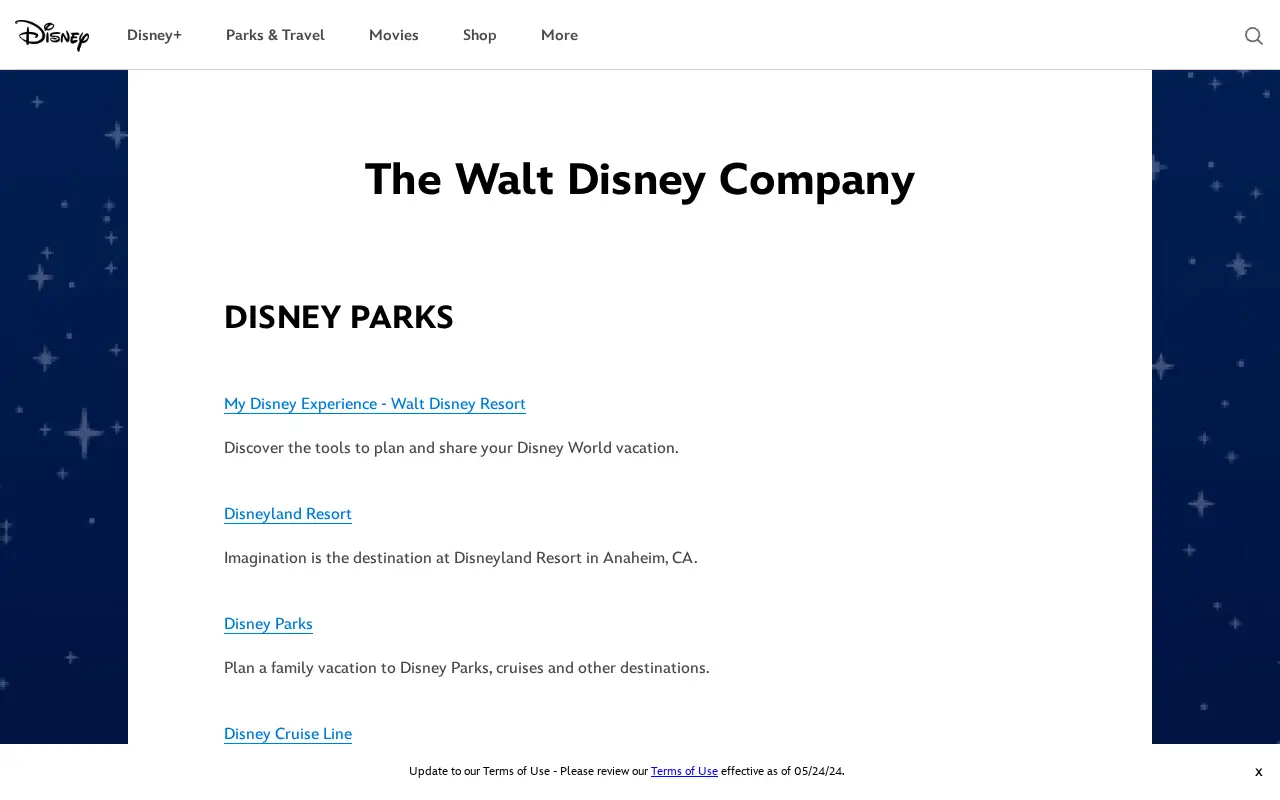This screenshot has height=800, width=1280.
Task: Open the search magnifier icon
Action: (x=1253, y=36)
